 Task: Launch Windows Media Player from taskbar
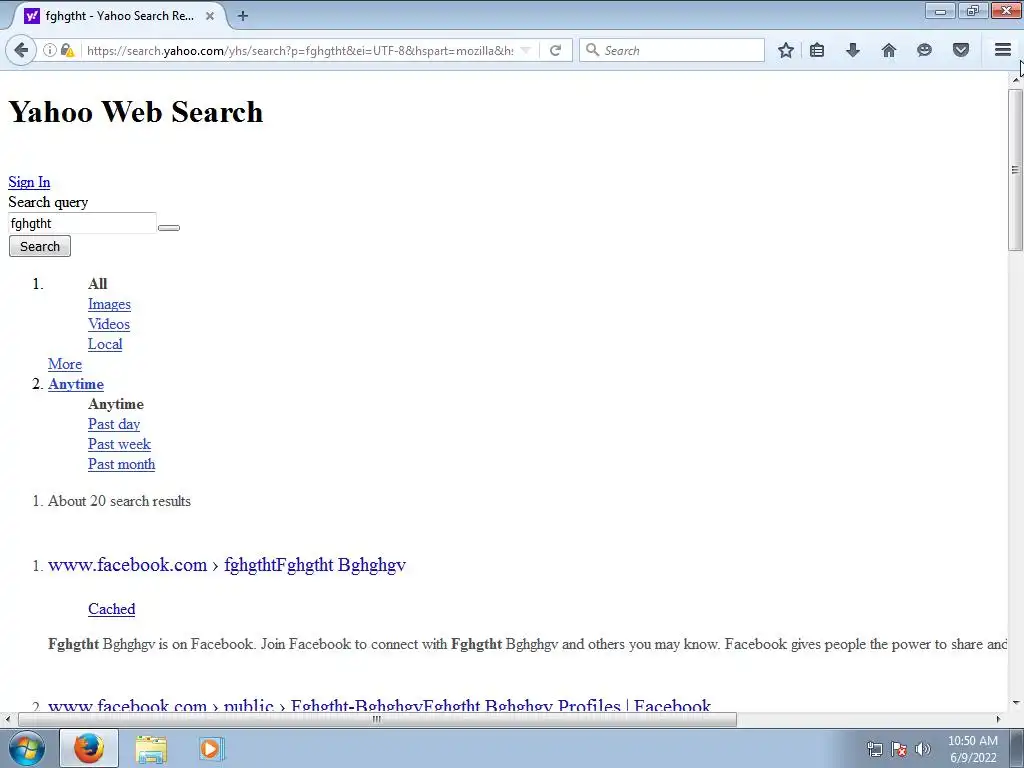click(x=211, y=748)
